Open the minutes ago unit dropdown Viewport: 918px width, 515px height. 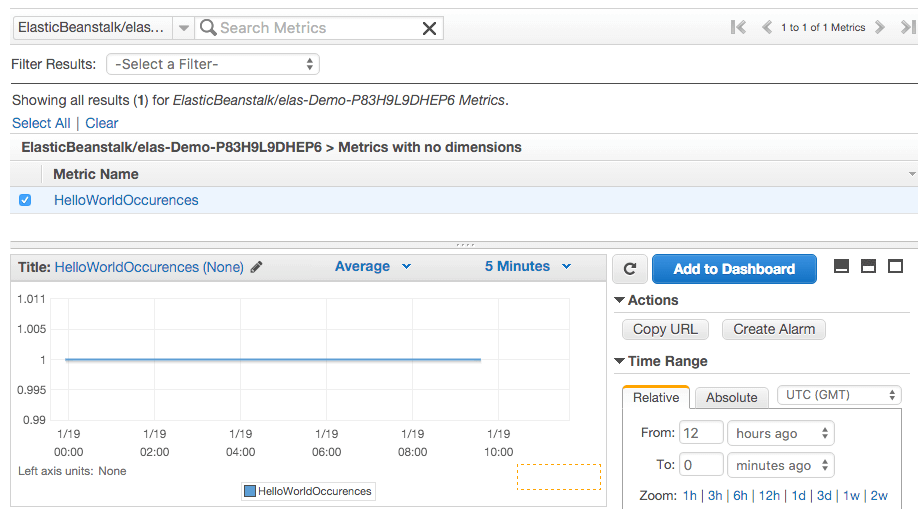click(780, 465)
